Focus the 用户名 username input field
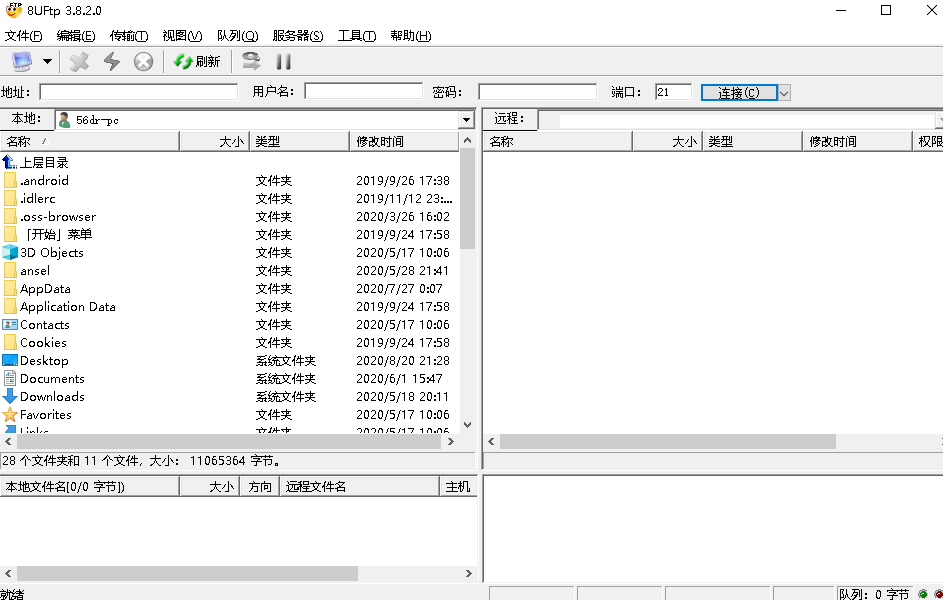 coord(363,91)
